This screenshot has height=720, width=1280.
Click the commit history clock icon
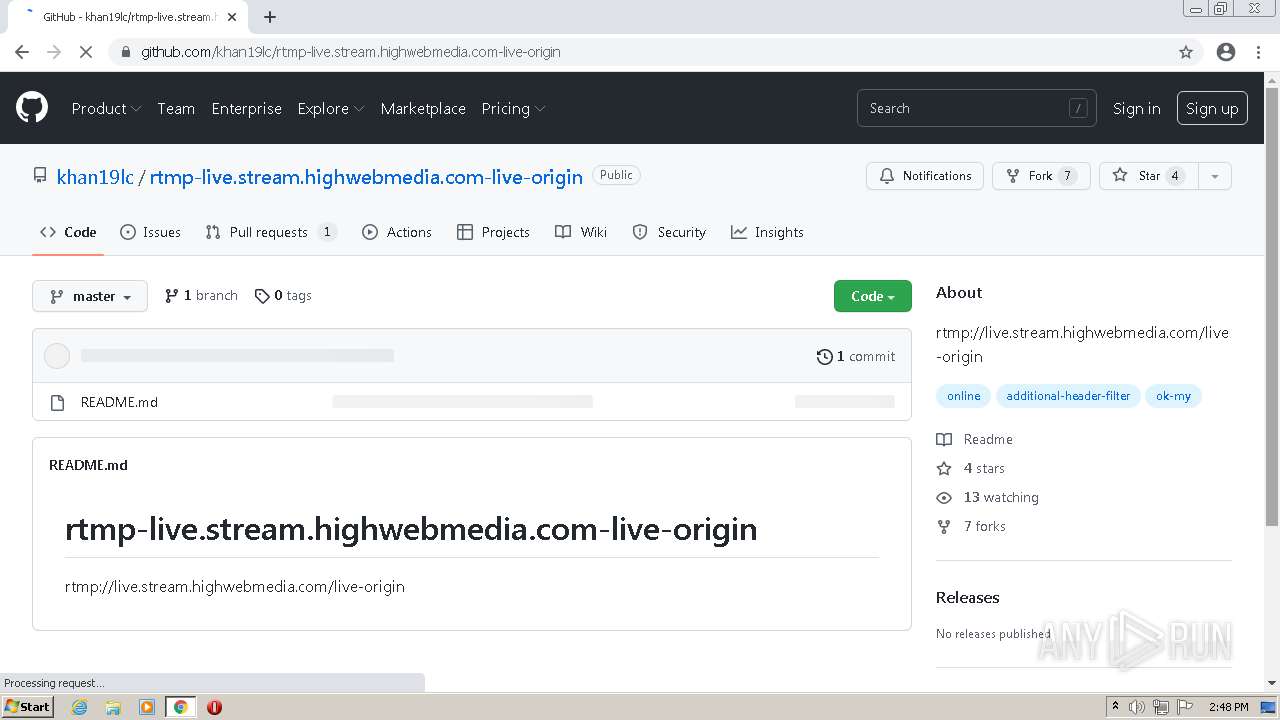click(825, 356)
